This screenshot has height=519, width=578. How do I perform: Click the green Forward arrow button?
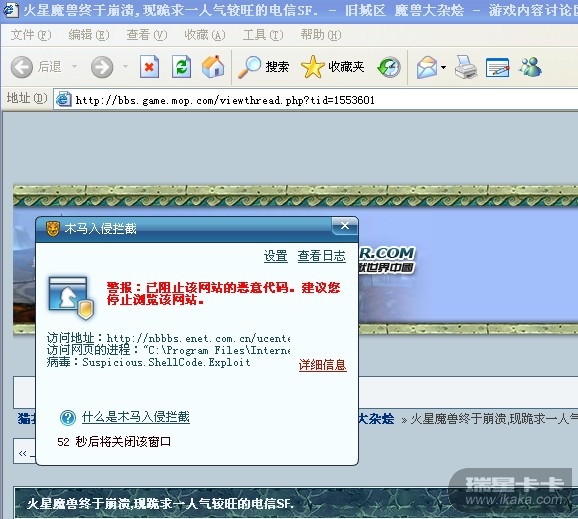pos(102,67)
